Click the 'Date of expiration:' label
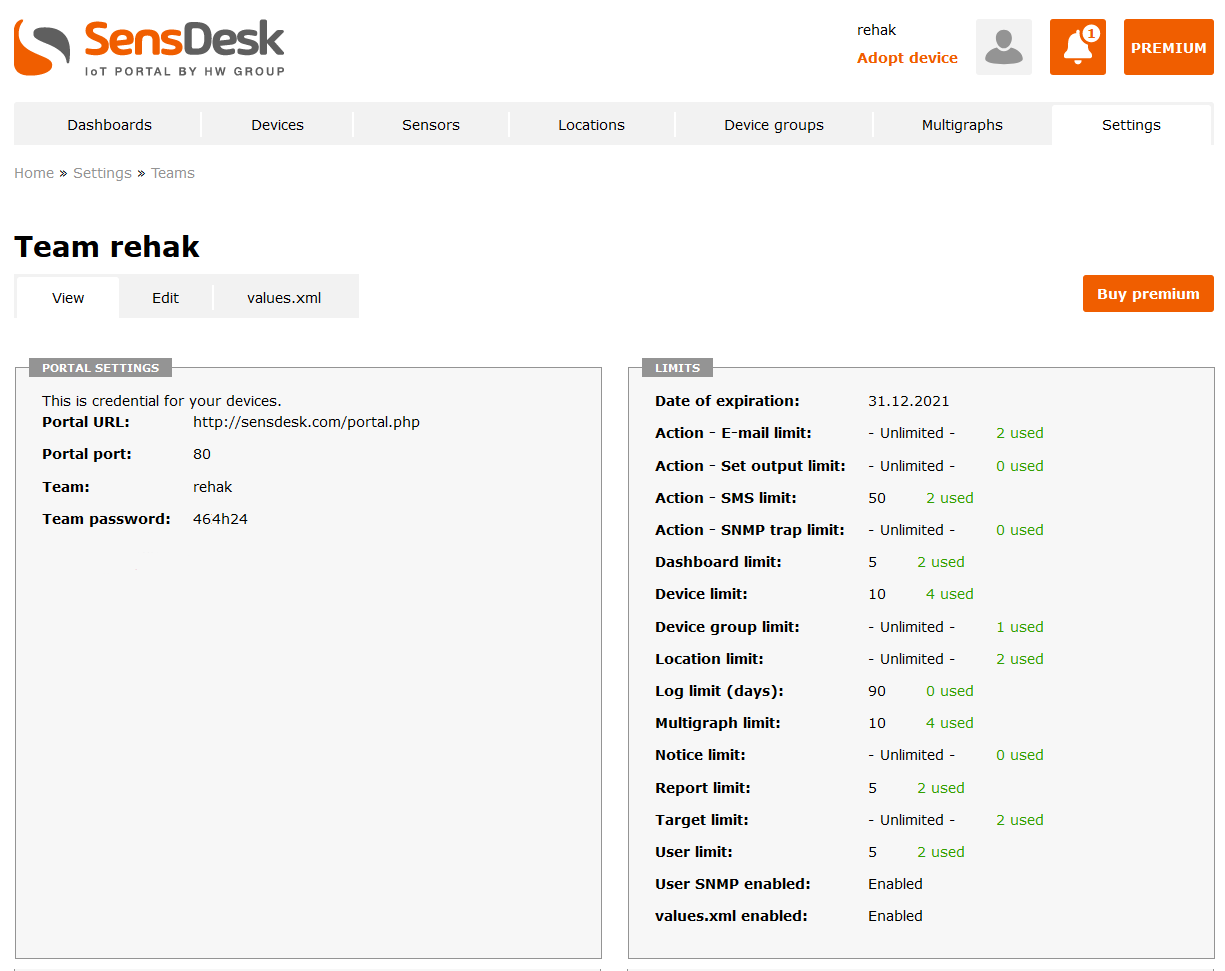 click(727, 401)
